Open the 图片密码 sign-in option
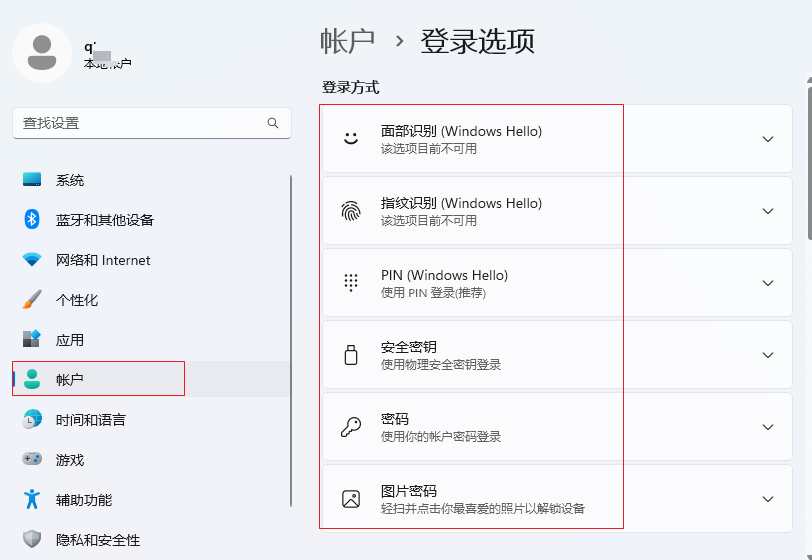Viewport: 812px width, 560px height. point(557,499)
